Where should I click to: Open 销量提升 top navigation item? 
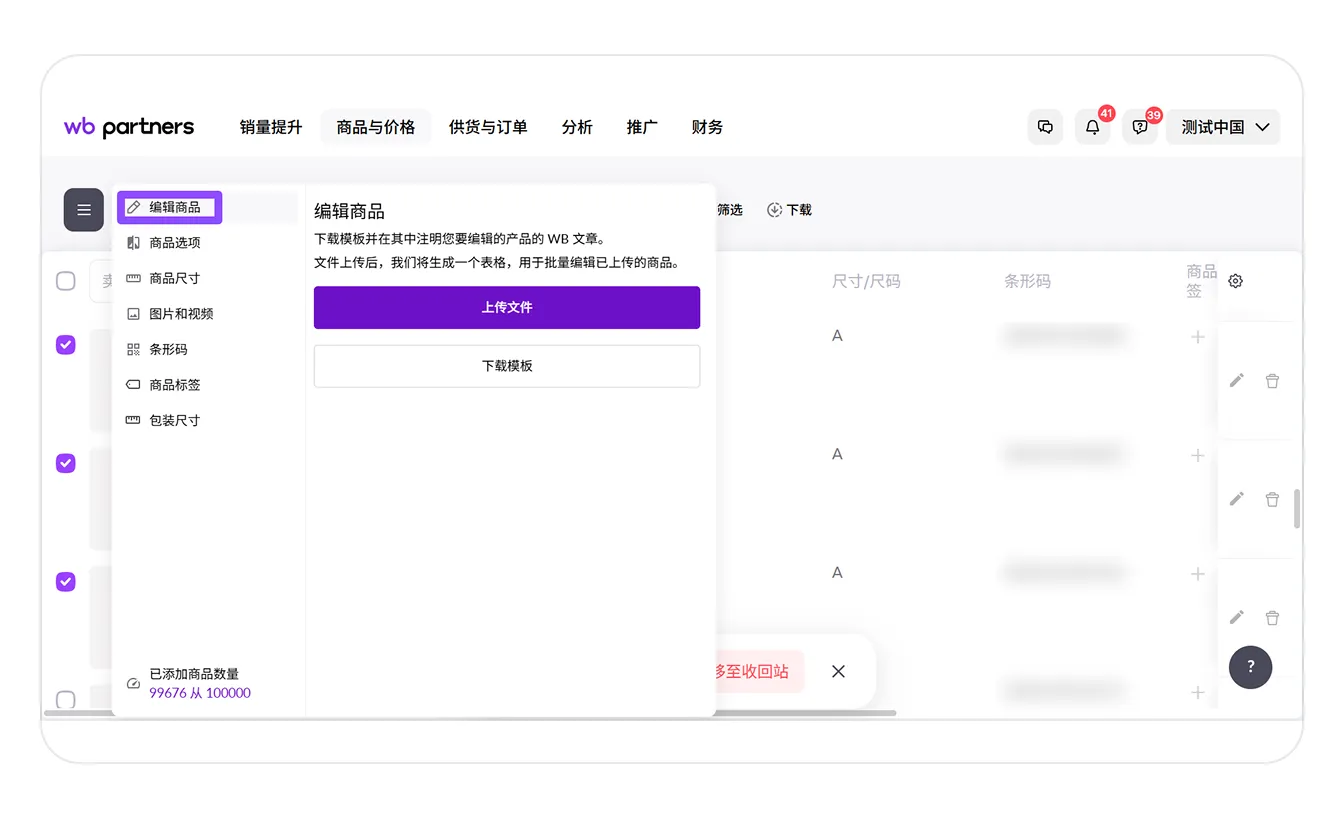point(271,127)
